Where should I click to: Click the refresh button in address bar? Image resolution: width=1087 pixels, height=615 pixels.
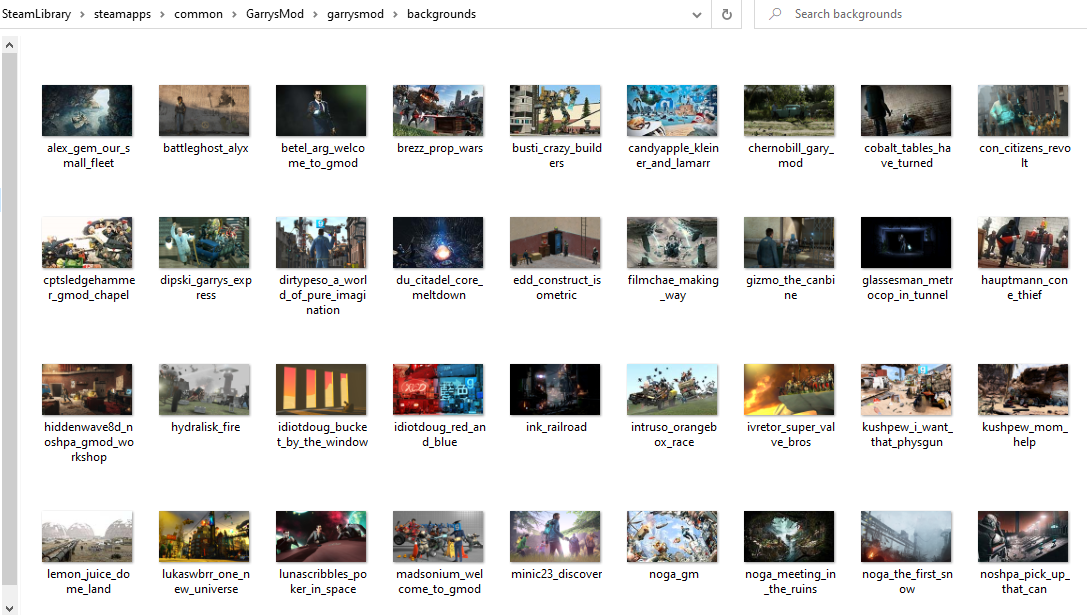click(x=727, y=14)
